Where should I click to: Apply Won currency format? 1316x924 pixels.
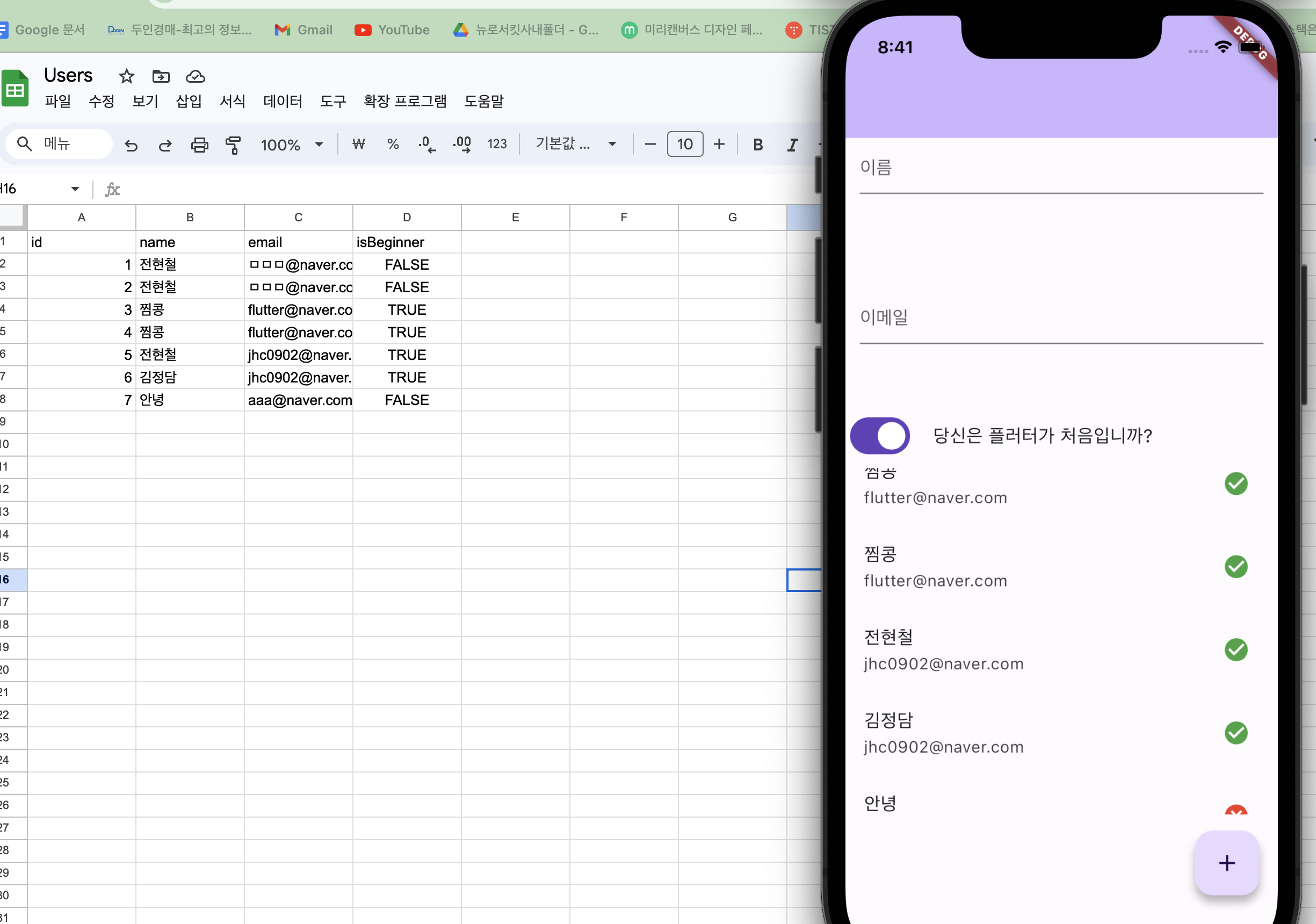pyautogui.click(x=359, y=144)
